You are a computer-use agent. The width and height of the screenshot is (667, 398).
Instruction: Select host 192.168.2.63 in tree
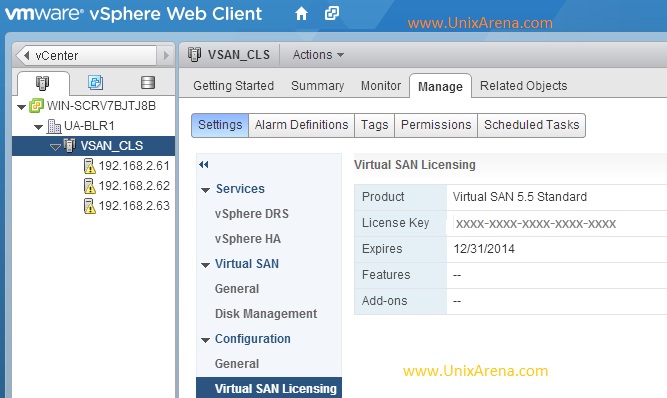point(134,206)
